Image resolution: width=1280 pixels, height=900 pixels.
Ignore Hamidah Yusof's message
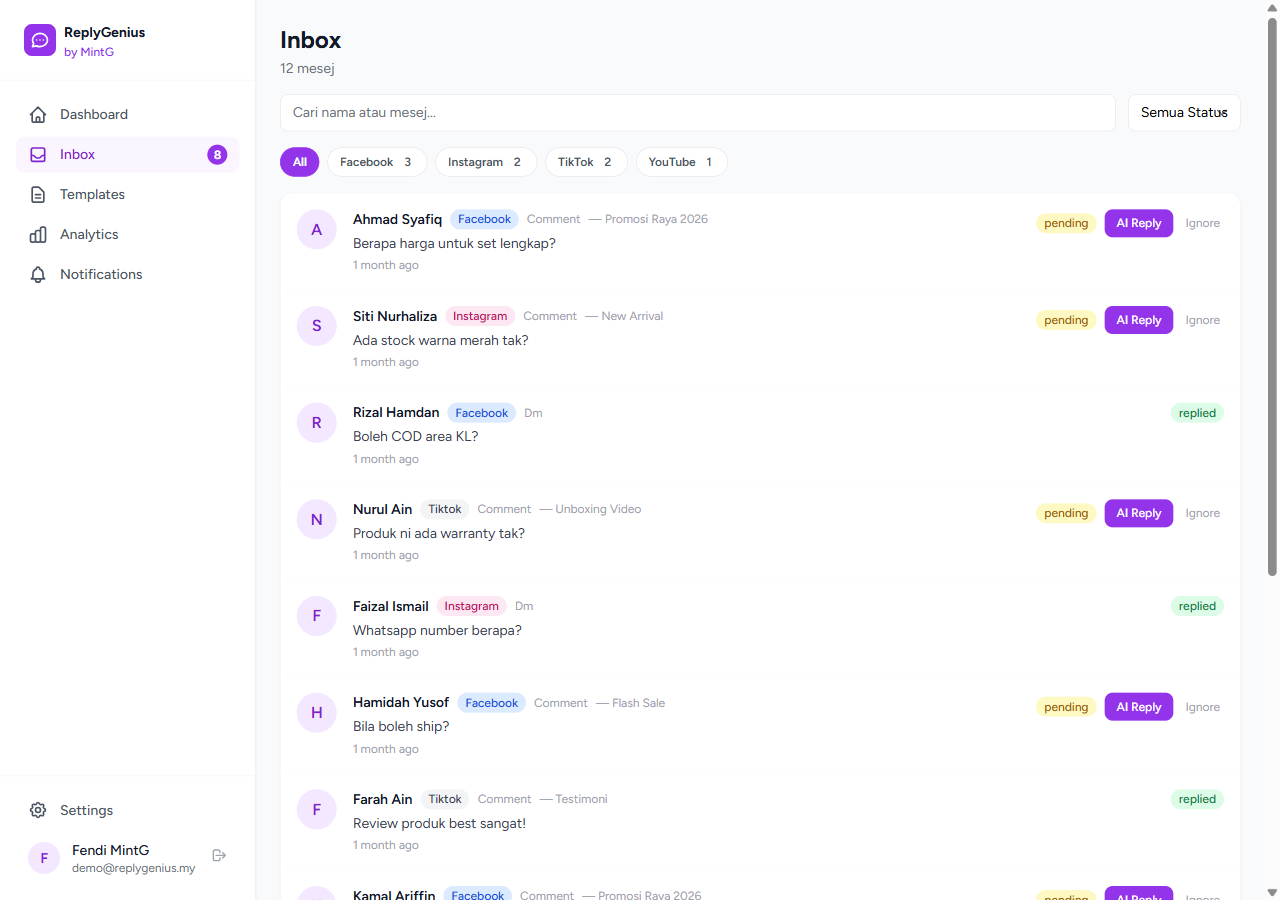pyautogui.click(x=1203, y=707)
